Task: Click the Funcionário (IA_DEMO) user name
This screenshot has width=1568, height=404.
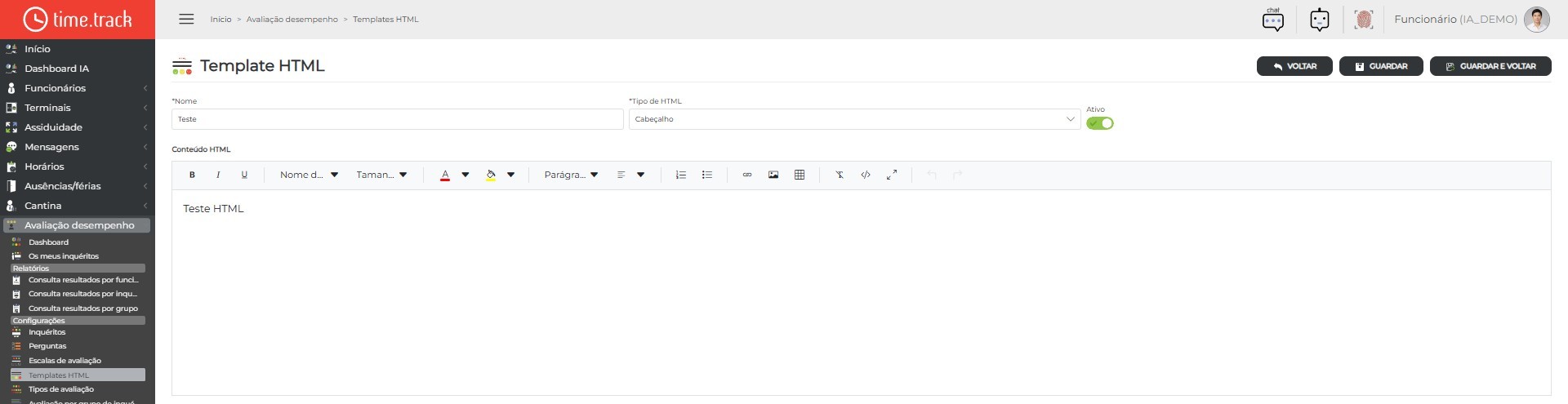Action: (x=1455, y=20)
